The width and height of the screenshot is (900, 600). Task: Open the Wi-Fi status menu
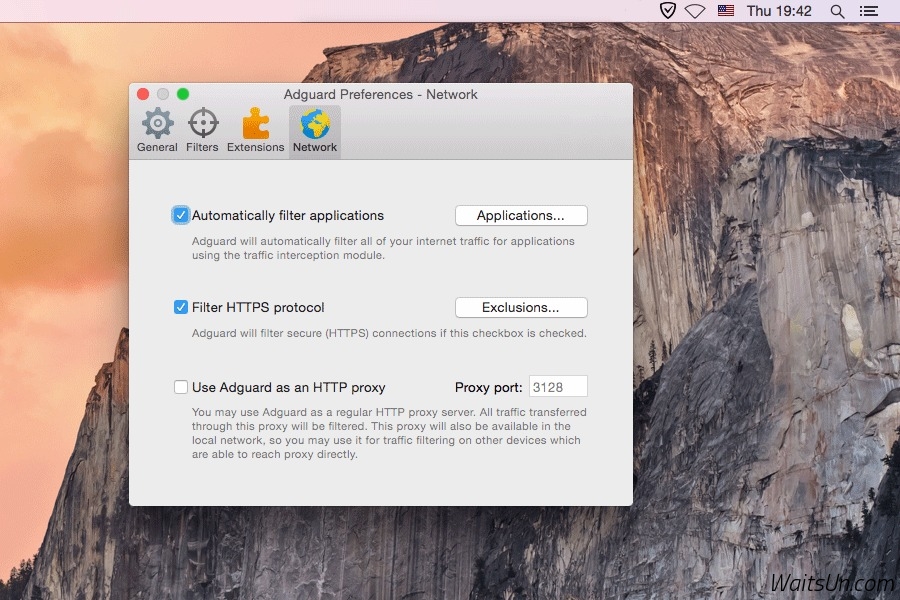pyautogui.click(x=697, y=11)
